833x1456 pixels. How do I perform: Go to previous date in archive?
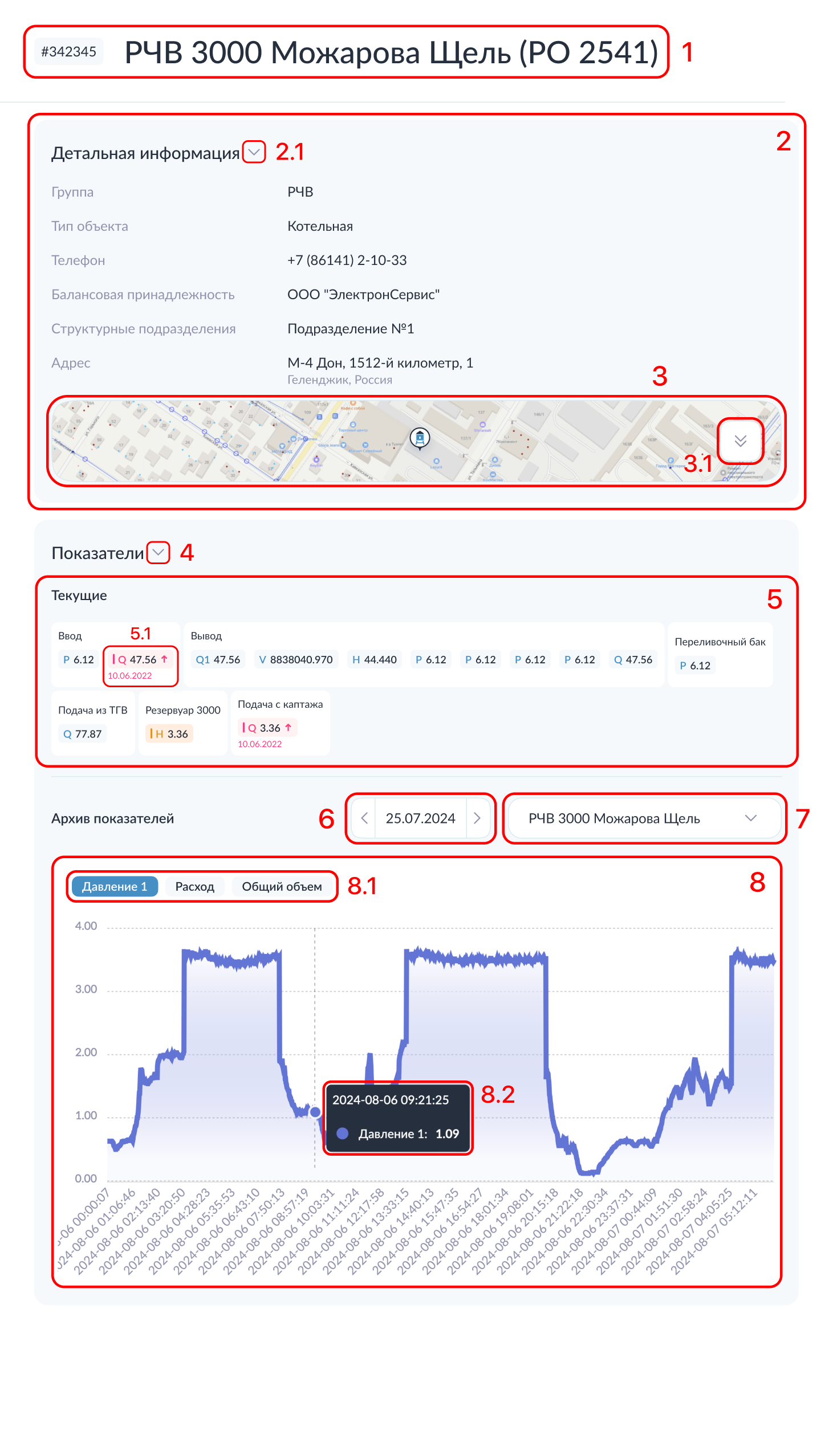point(364,818)
